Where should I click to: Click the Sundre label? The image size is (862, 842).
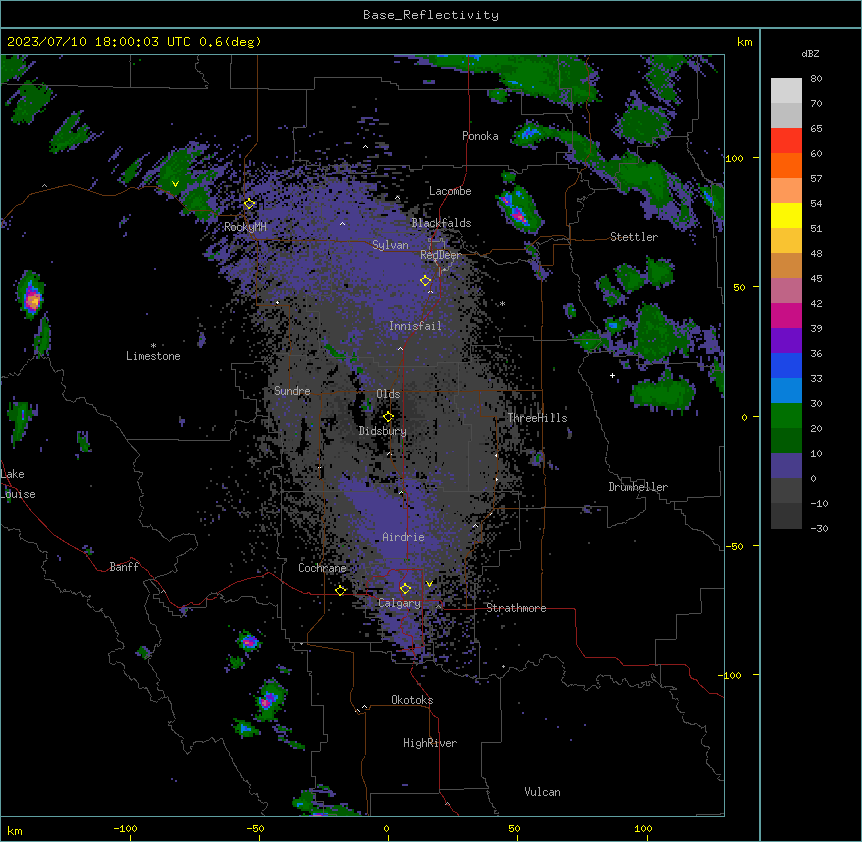[x=292, y=391]
